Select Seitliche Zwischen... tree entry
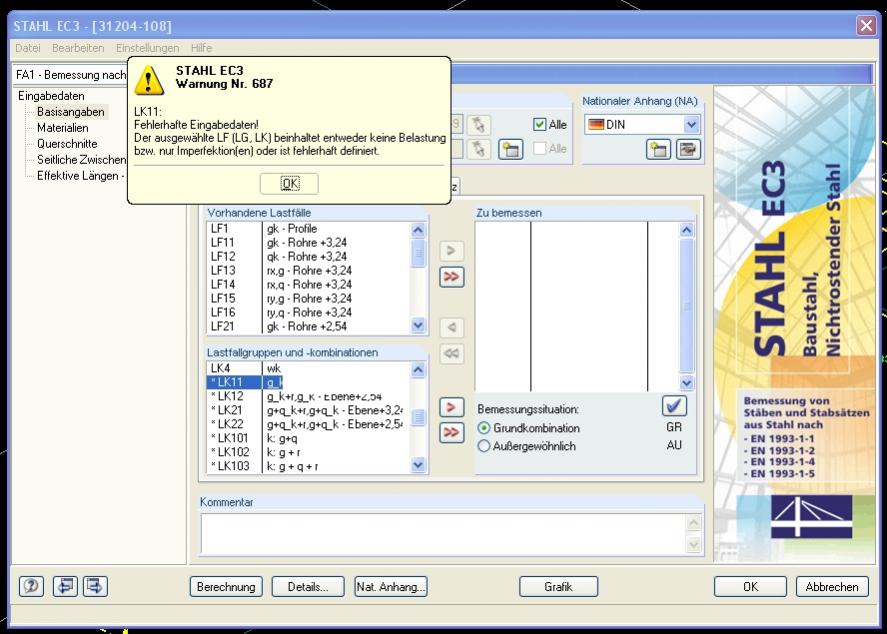This screenshot has width=887, height=634. [81, 159]
